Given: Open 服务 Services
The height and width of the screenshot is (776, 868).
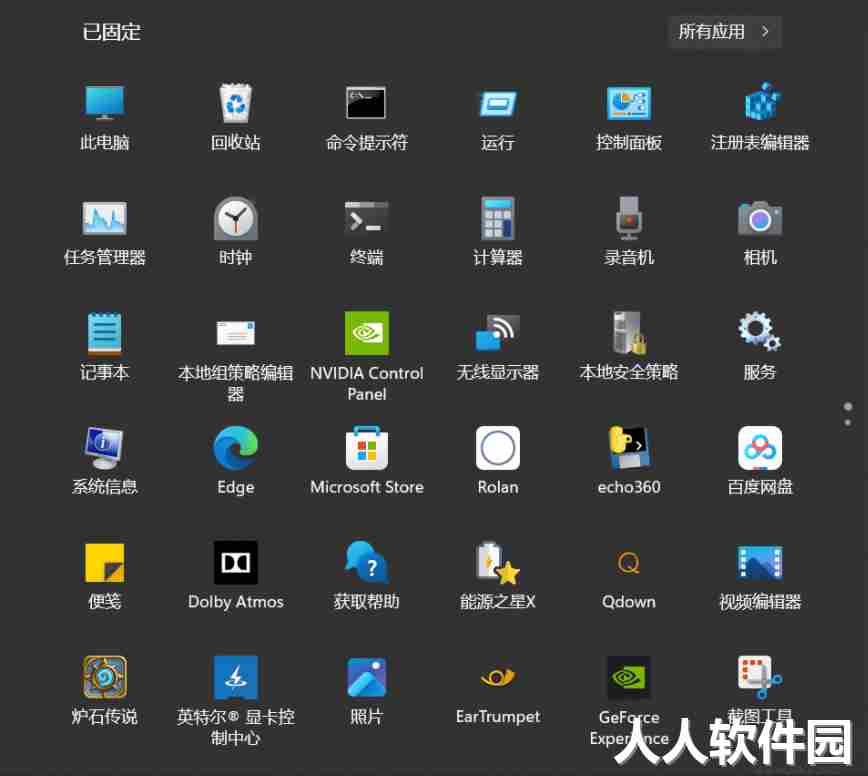Looking at the screenshot, I should (760, 332).
